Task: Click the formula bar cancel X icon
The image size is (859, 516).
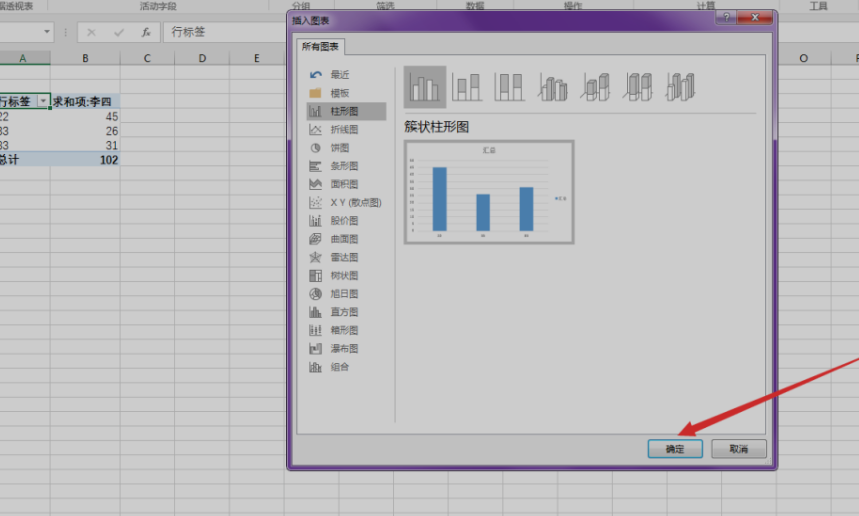Action: click(x=91, y=32)
